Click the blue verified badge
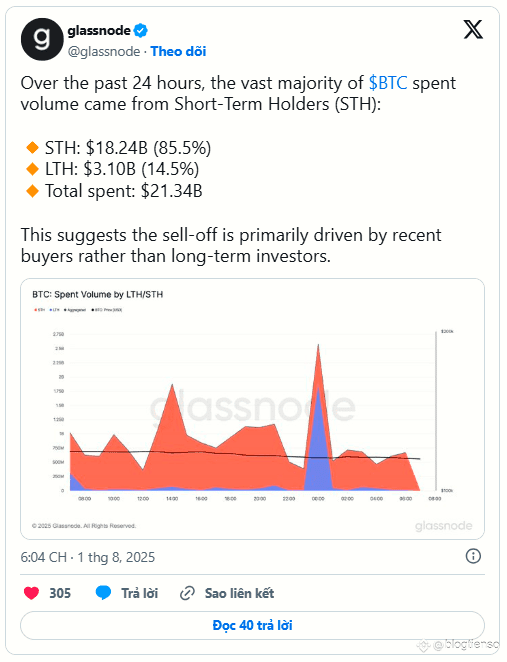507x662 pixels. tap(141, 30)
